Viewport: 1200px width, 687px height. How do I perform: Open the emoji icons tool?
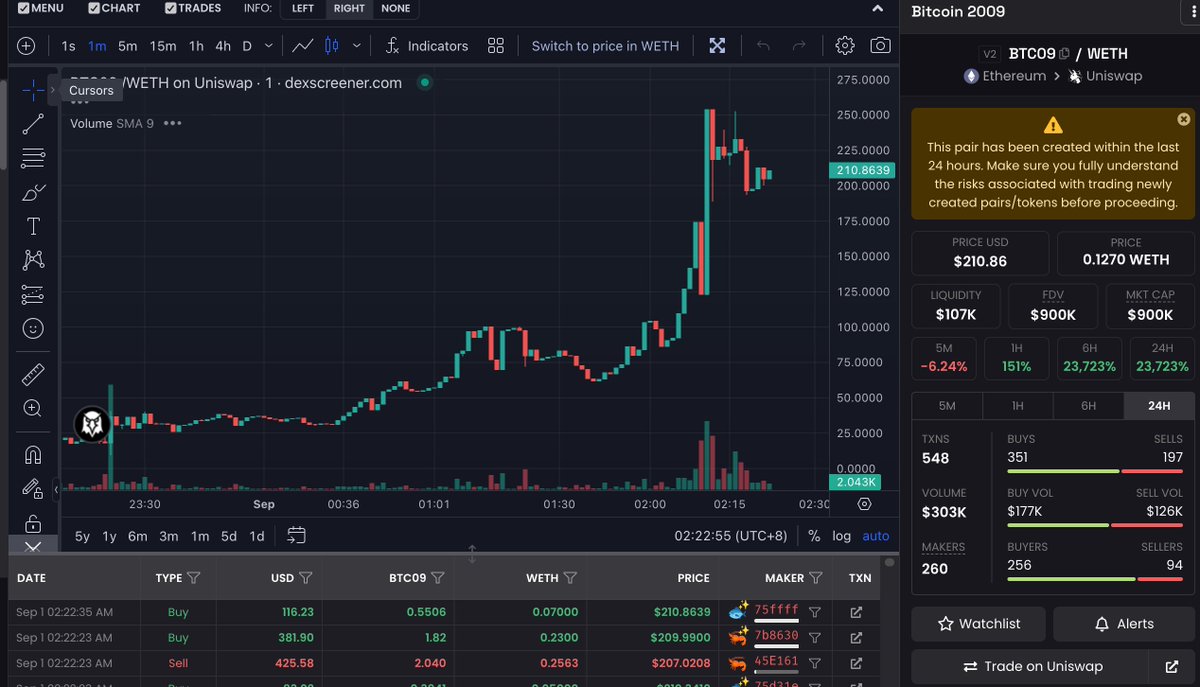32,328
